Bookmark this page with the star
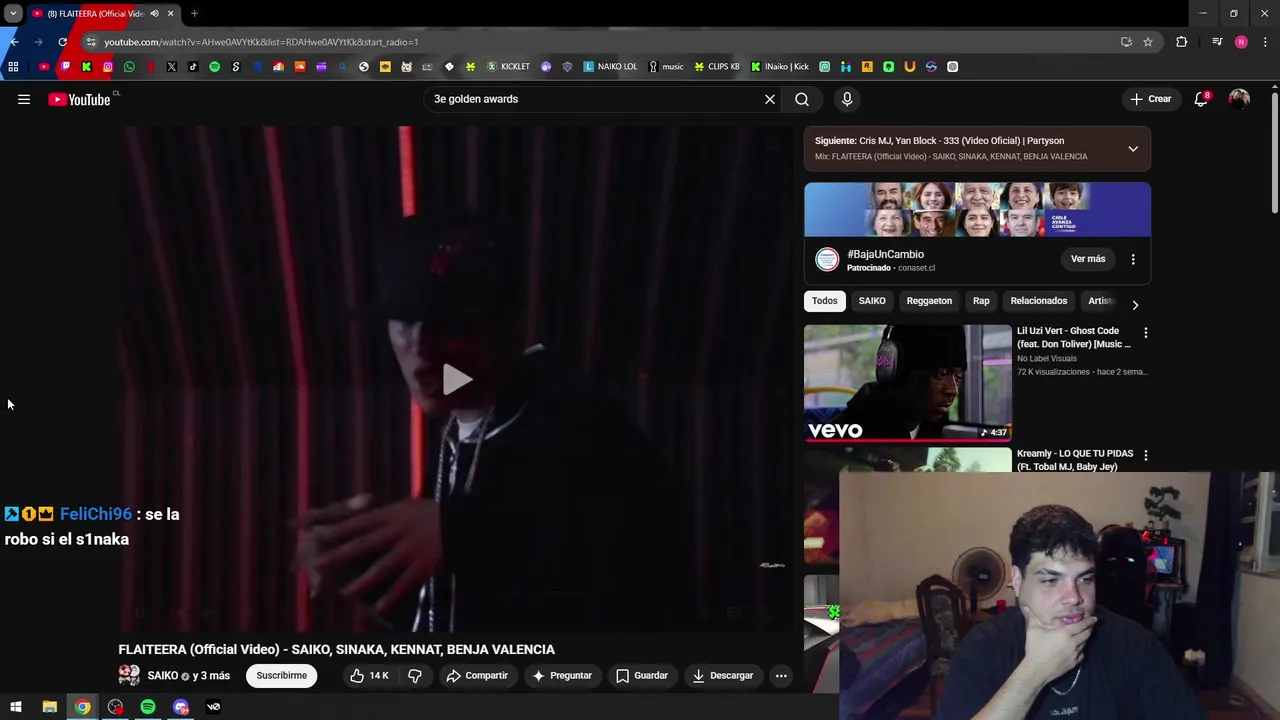Image resolution: width=1280 pixels, height=720 pixels. pyautogui.click(x=1148, y=42)
